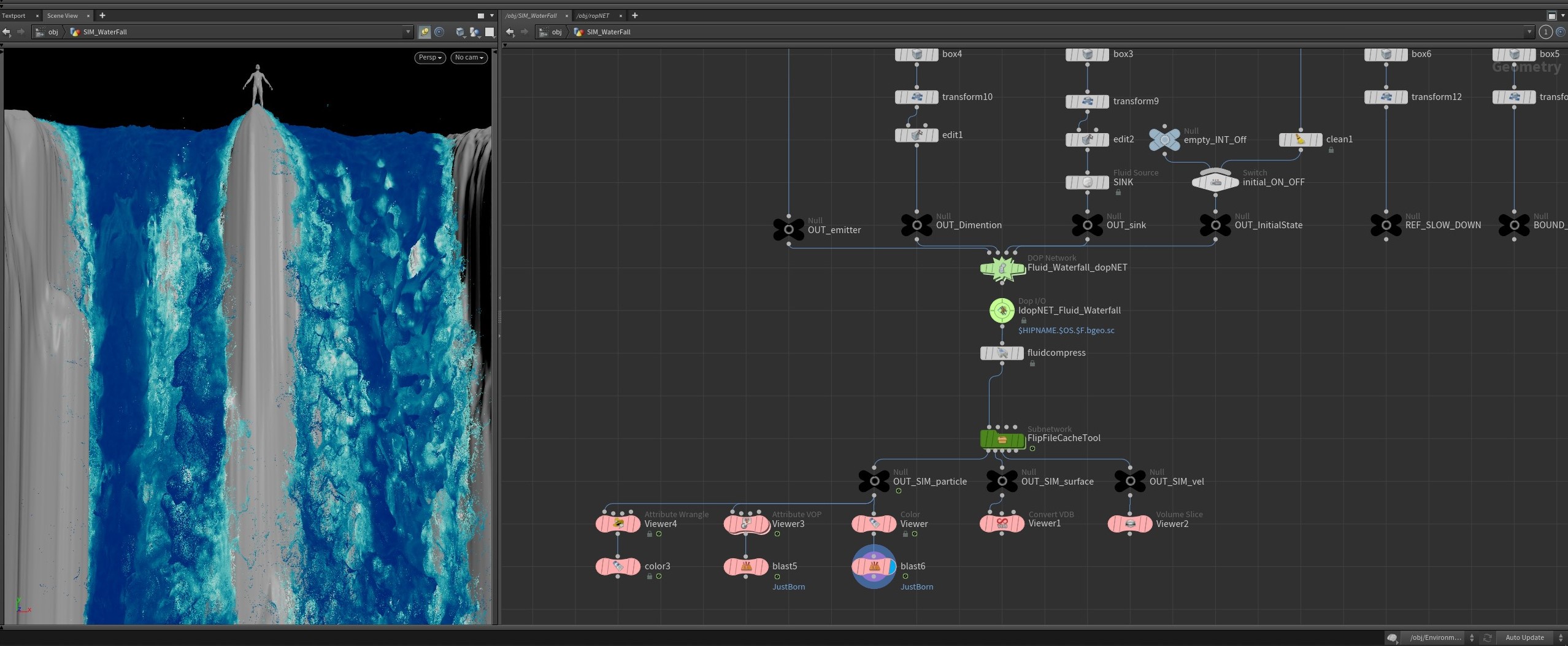
Task: Click the OUT_SIM_surface null node icon
Action: 1002,482
